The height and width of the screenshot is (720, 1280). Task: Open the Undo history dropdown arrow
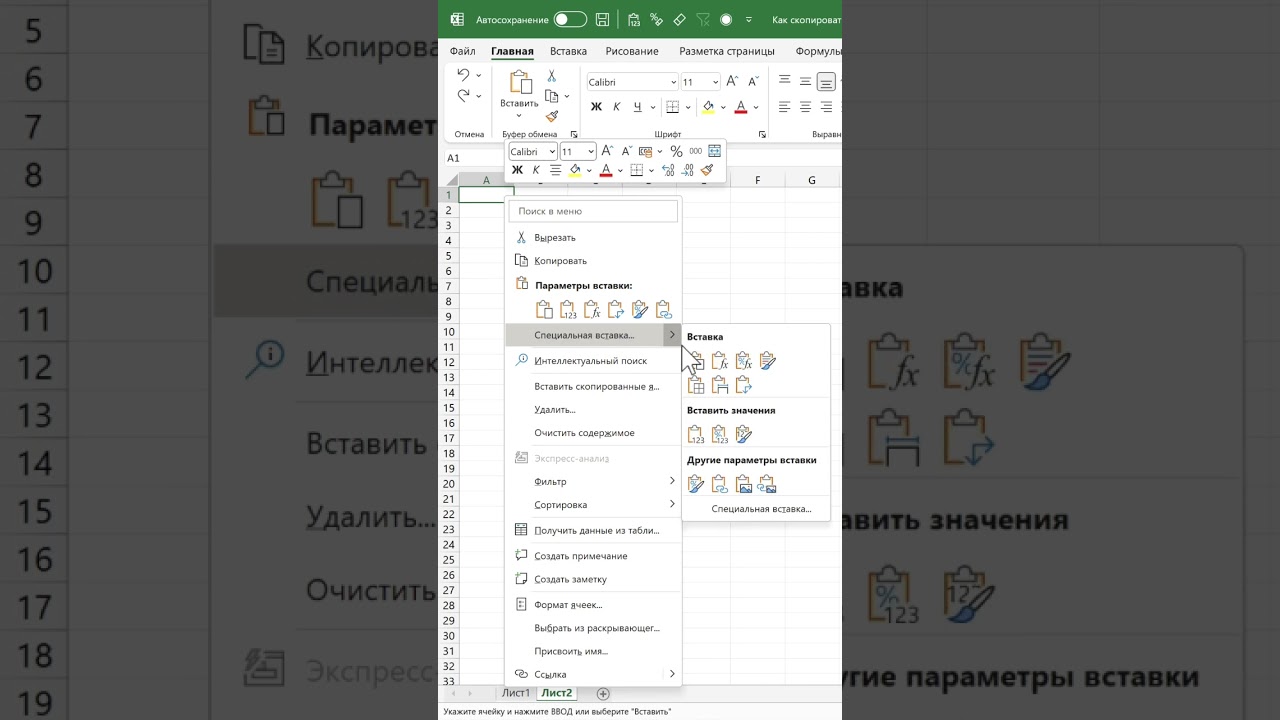pyautogui.click(x=478, y=75)
